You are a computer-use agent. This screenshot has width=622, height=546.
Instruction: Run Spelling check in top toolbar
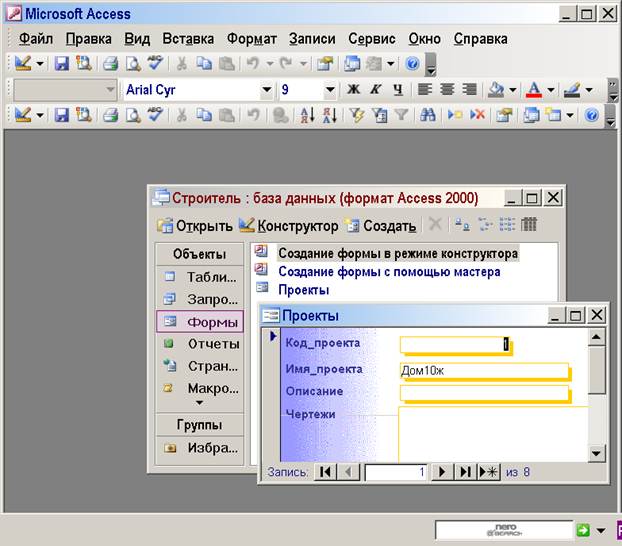coord(155,63)
